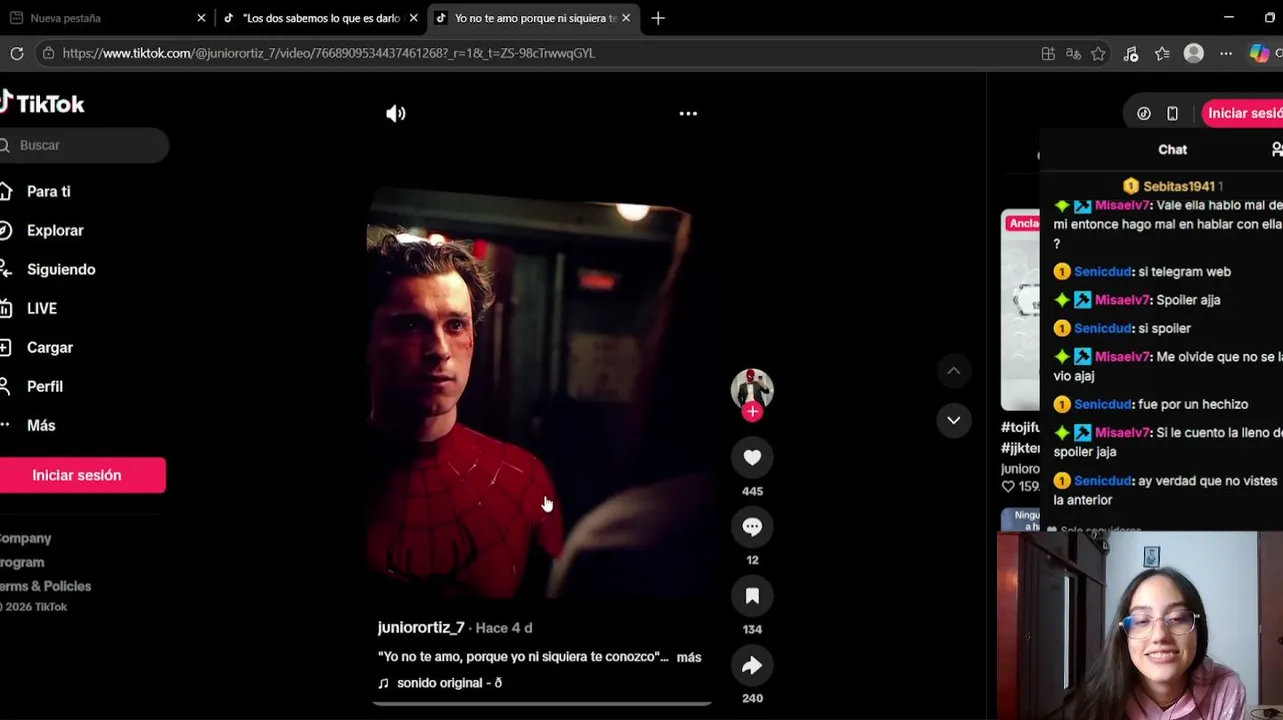The width and height of the screenshot is (1283, 720).
Task: Launch the Copilot icon
Action: (1259, 54)
